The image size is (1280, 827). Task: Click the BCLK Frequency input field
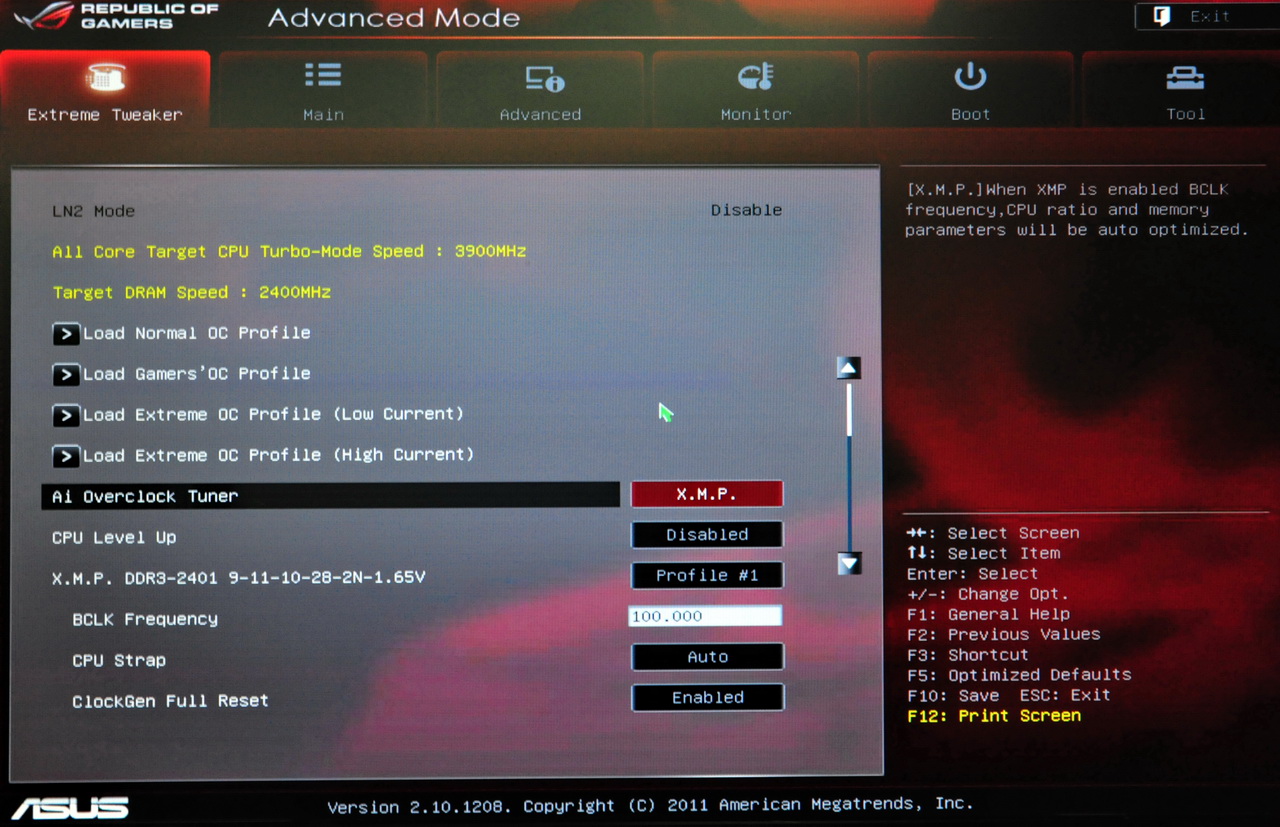(705, 616)
